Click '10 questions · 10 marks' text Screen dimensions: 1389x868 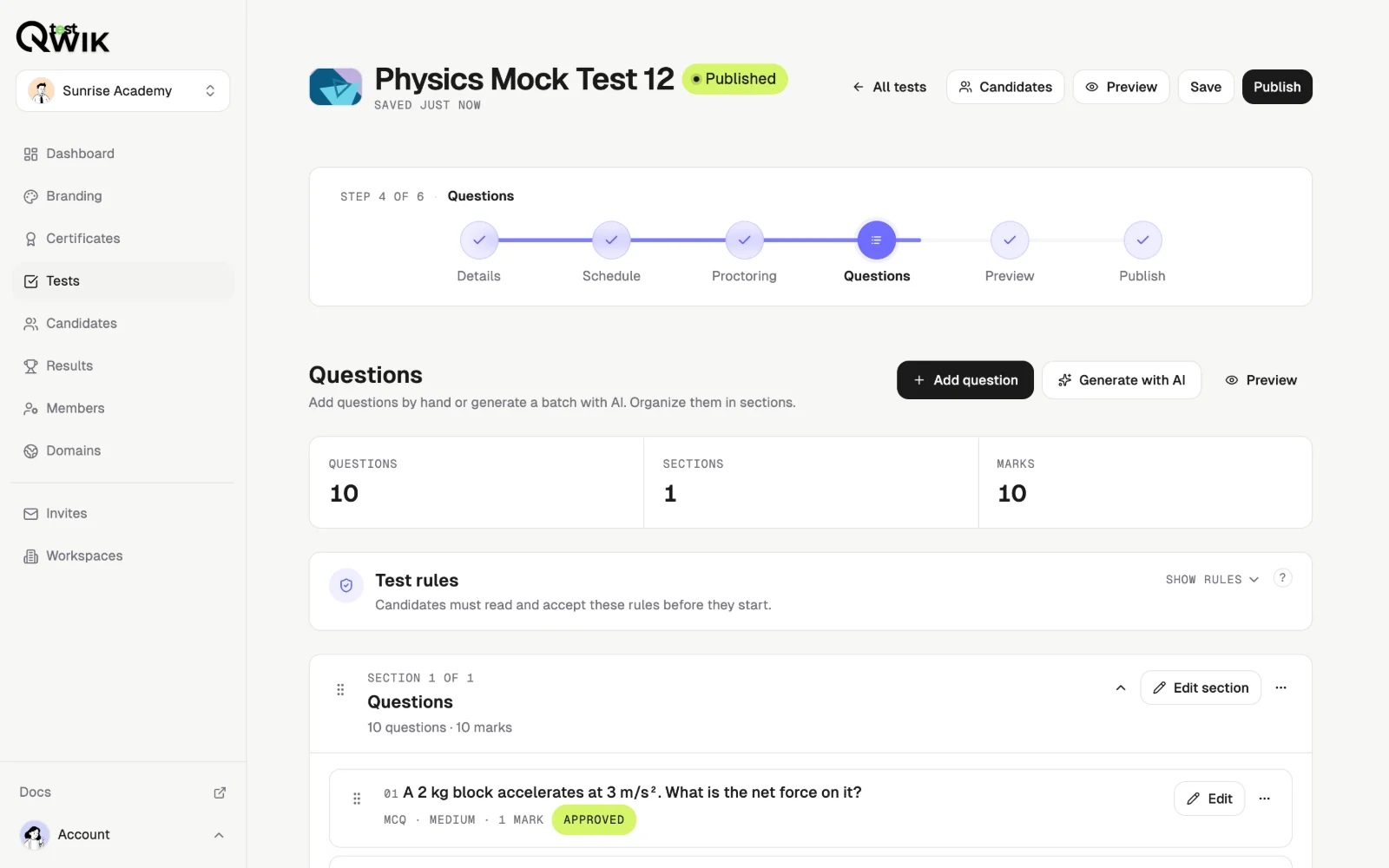pos(439,727)
